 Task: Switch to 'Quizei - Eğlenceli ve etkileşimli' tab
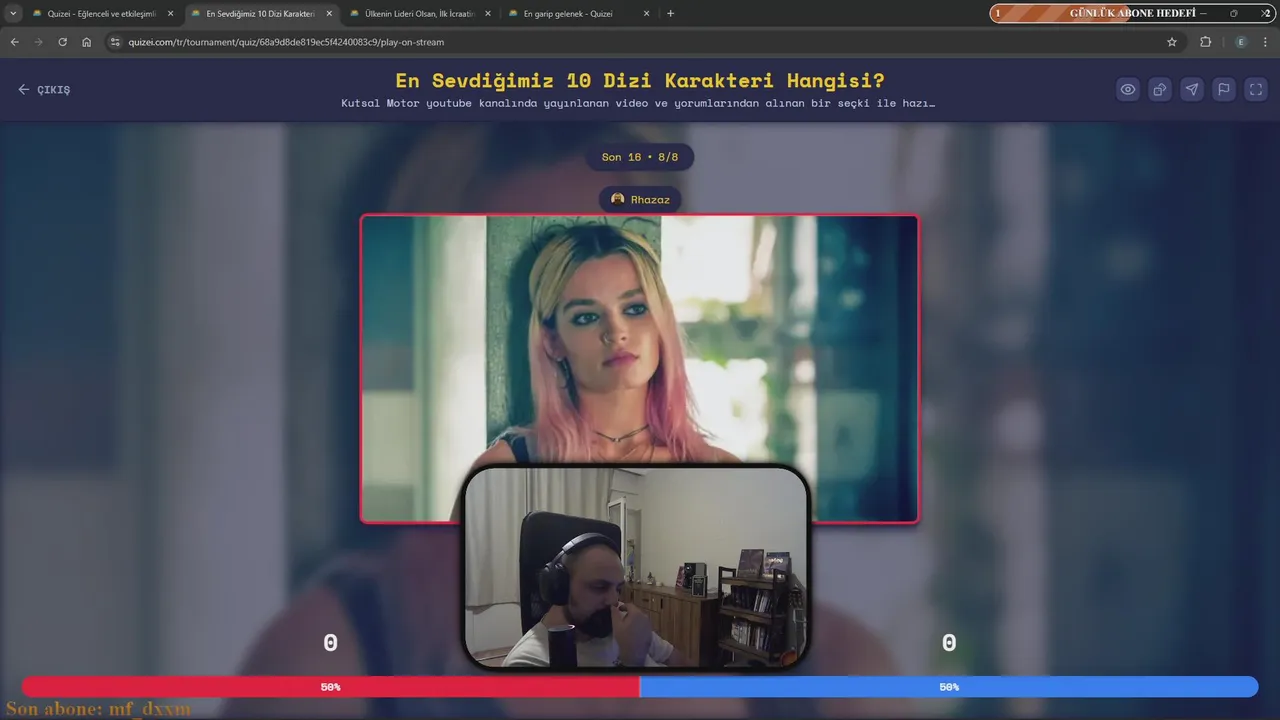point(102,14)
